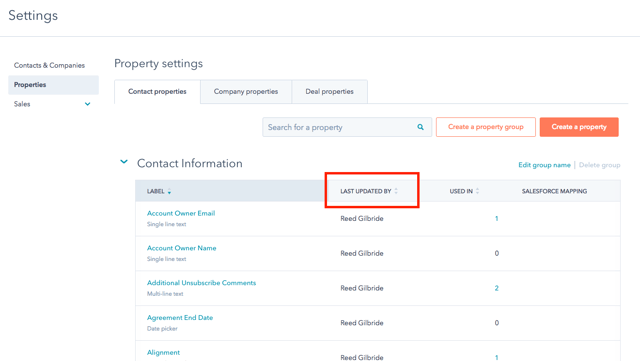Click the search magnifier icon
Image resolution: width=640 pixels, height=361 pixels.
click(420, 127)
